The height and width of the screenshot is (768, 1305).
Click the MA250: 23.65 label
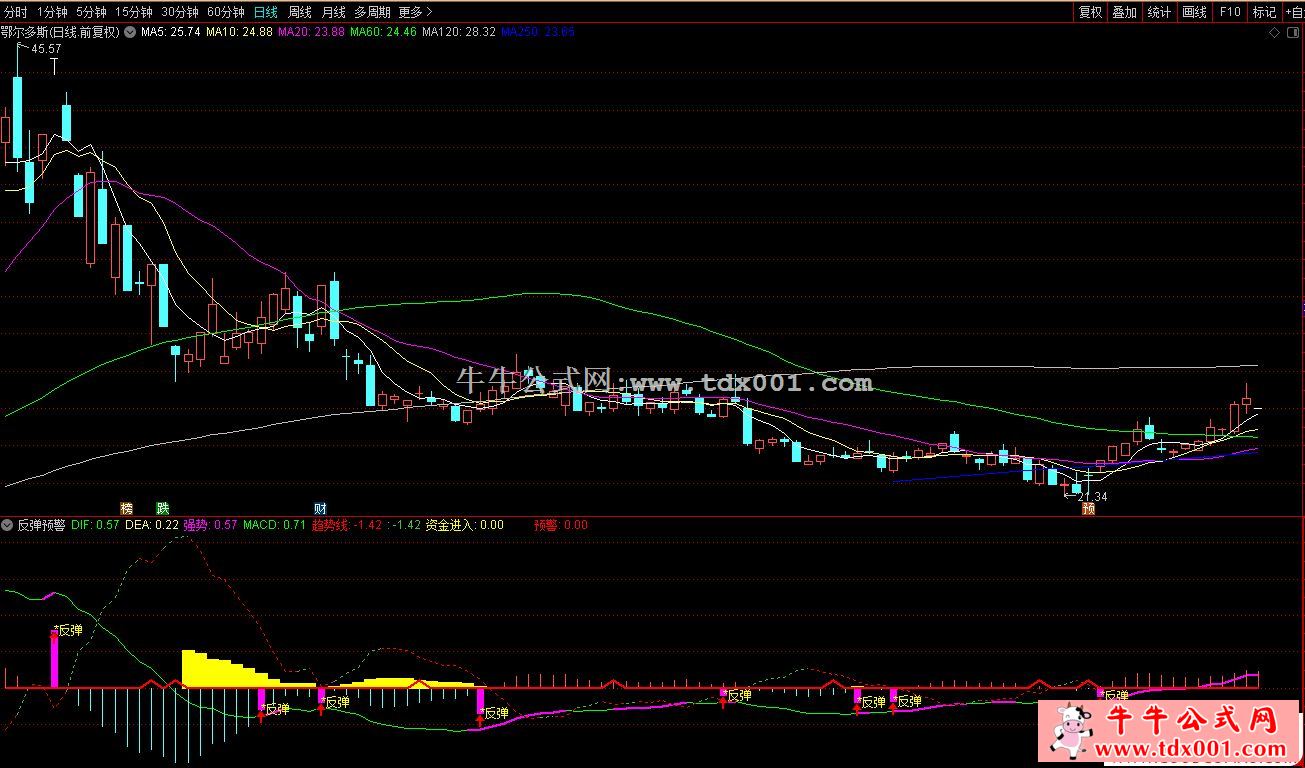538,32
